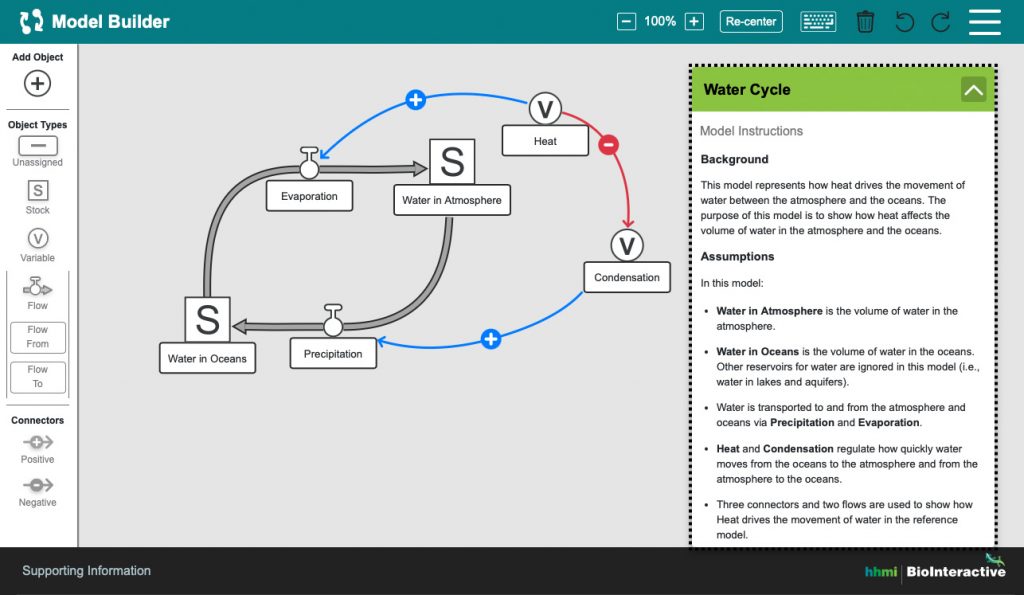
Task: Click the Water in Oceans label
Action: click(207, 359)
